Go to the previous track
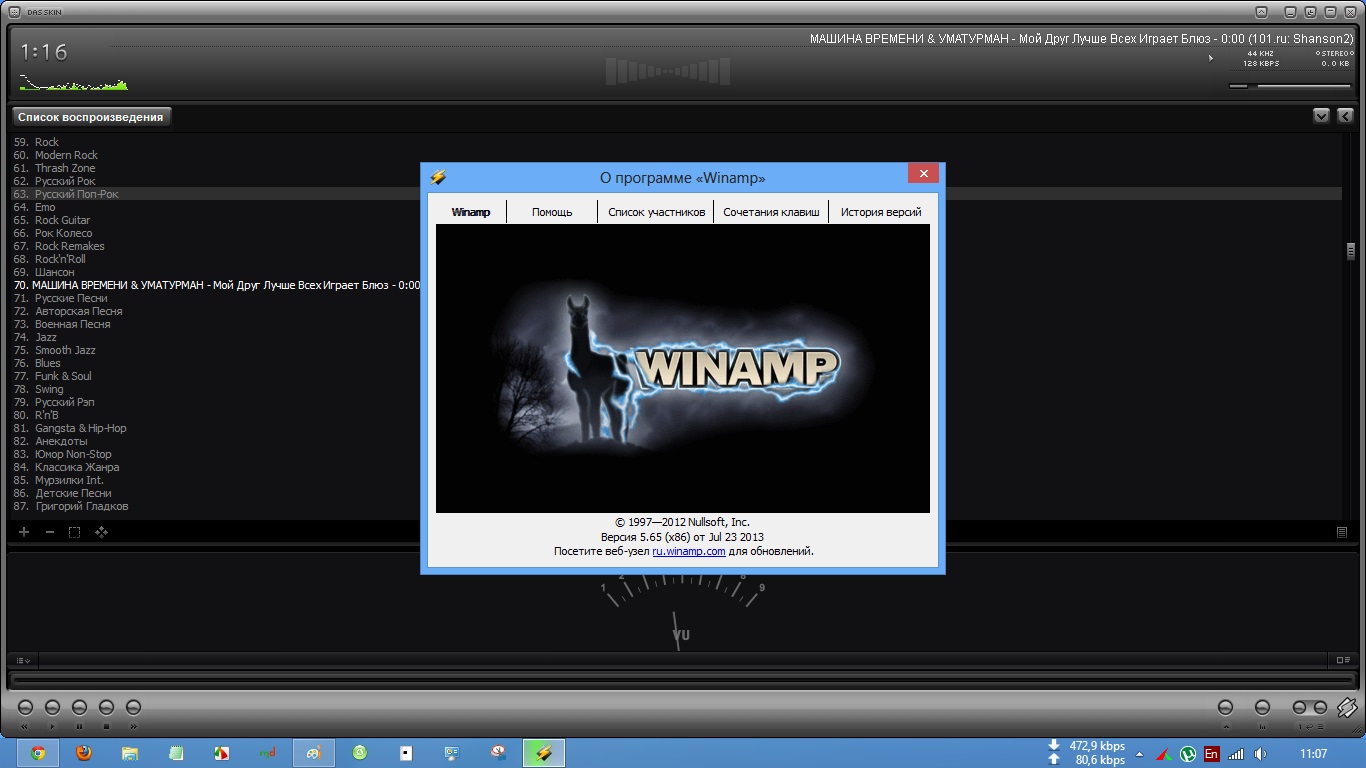1366x768 pixels. 25,708
